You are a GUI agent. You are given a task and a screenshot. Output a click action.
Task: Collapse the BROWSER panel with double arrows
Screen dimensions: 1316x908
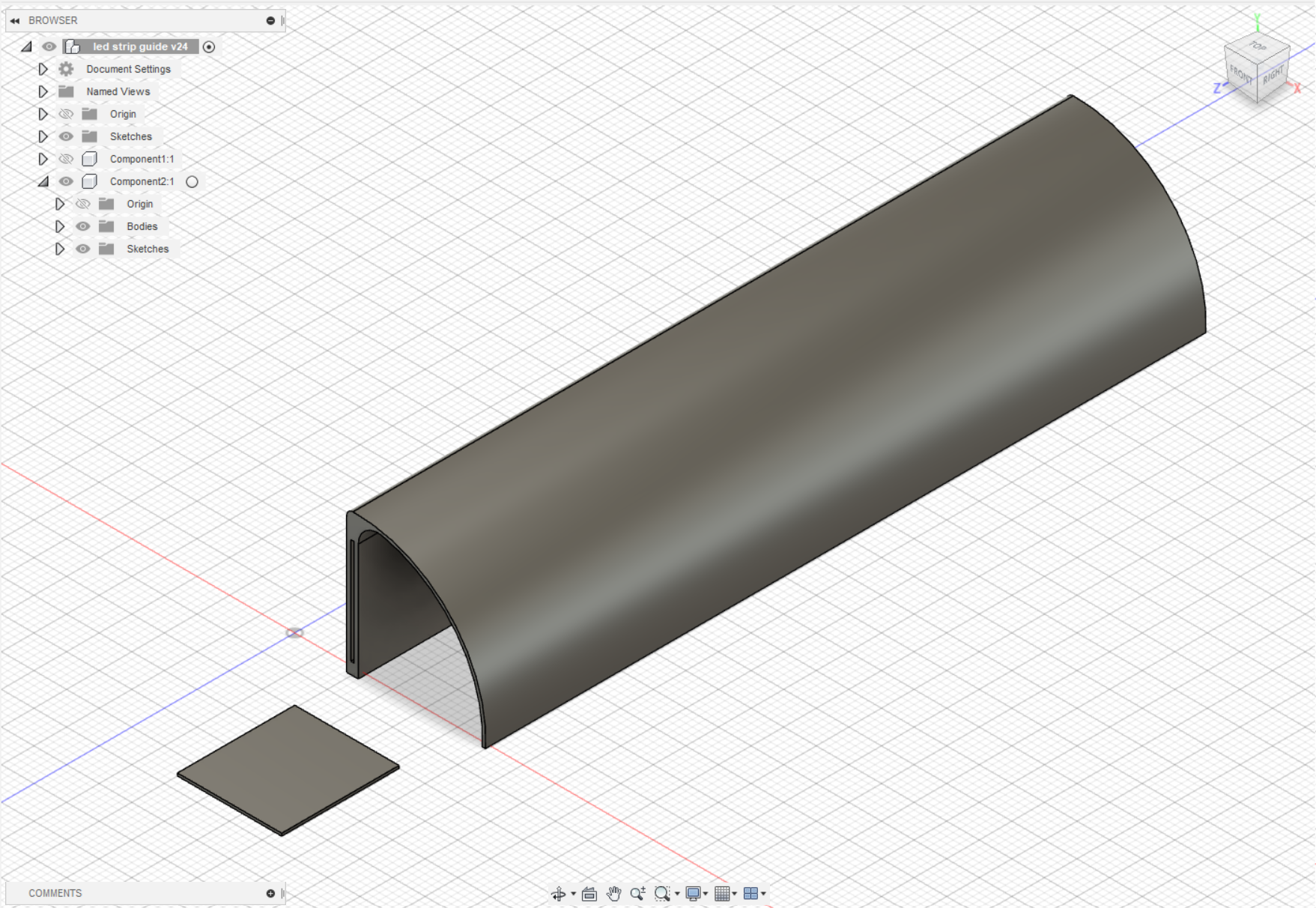point(14,20)
